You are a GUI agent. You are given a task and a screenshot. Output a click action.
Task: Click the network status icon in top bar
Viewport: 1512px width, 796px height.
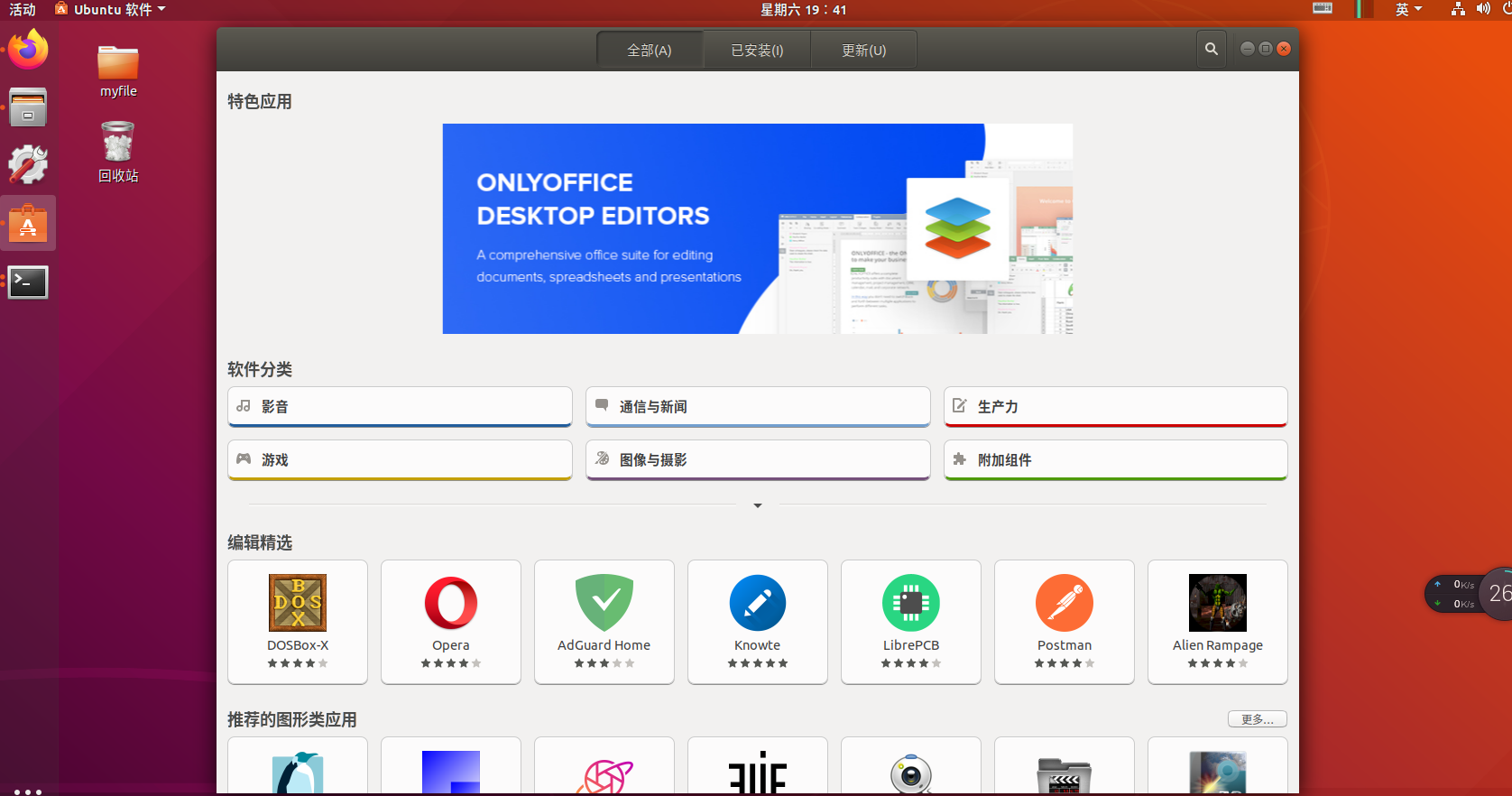[1458, 9]
